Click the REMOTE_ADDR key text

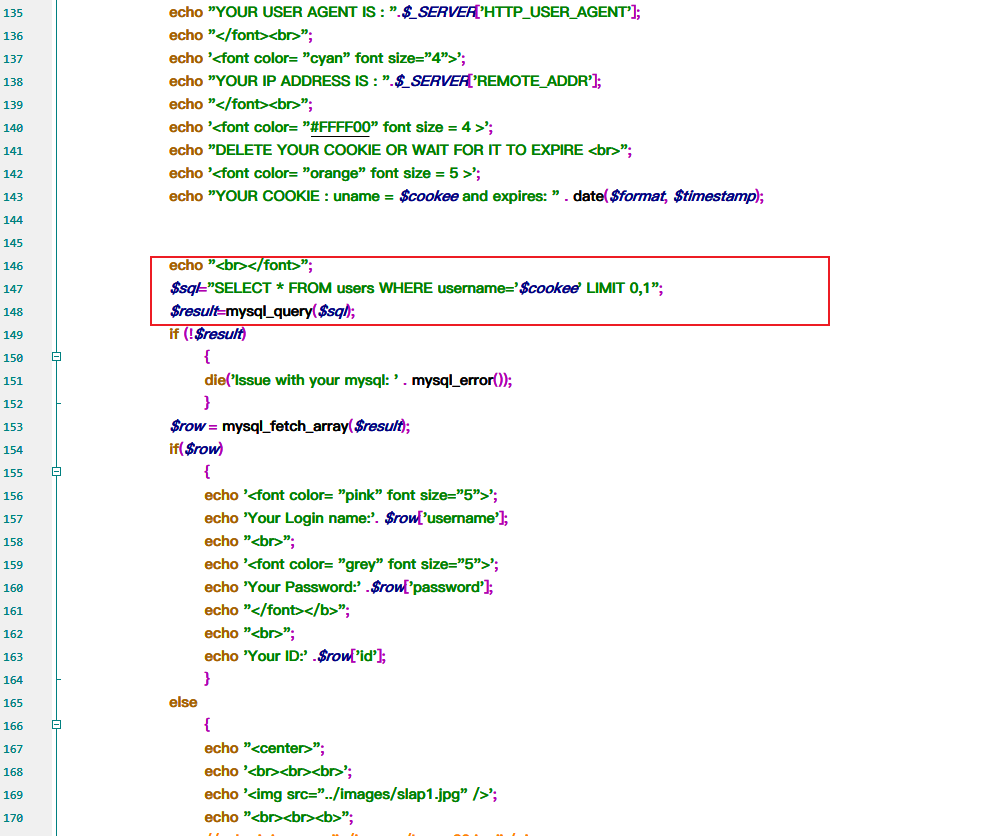[534, 82]
